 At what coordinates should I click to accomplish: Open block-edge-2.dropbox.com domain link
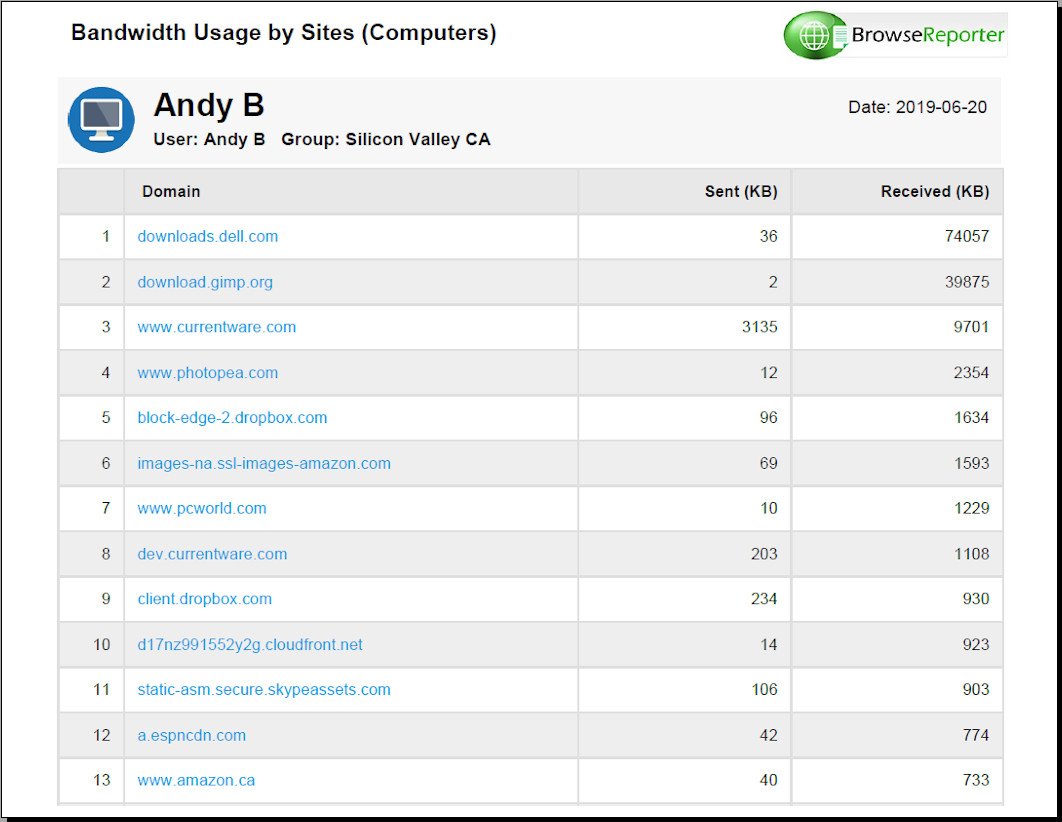click(232, 418)
